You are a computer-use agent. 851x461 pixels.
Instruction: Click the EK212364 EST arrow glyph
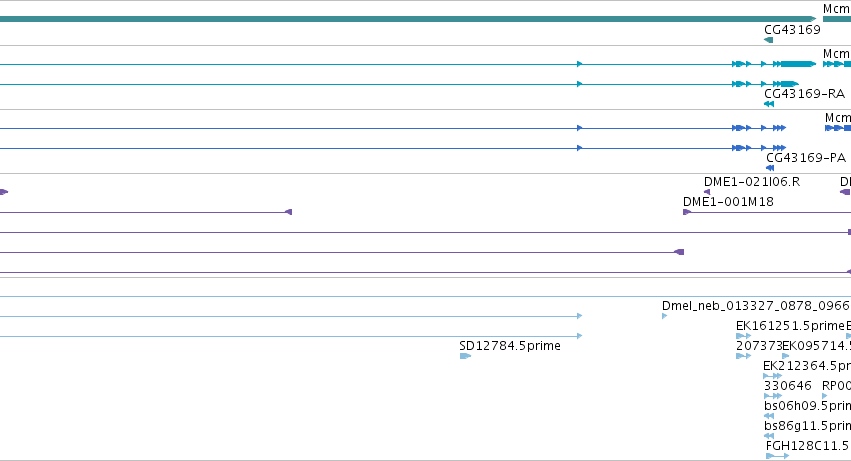point(772,376)
